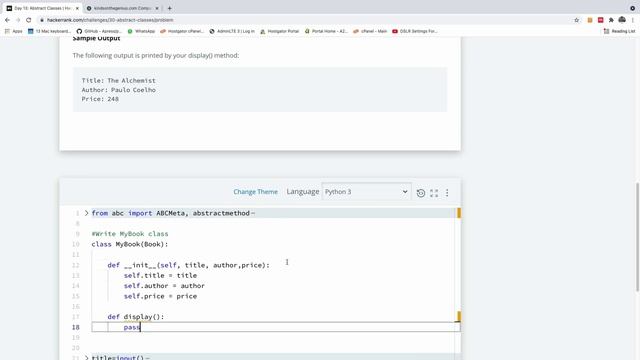640x360 pixels.
Task: Click the 'self.author = author' line
Action: (164, 286)
